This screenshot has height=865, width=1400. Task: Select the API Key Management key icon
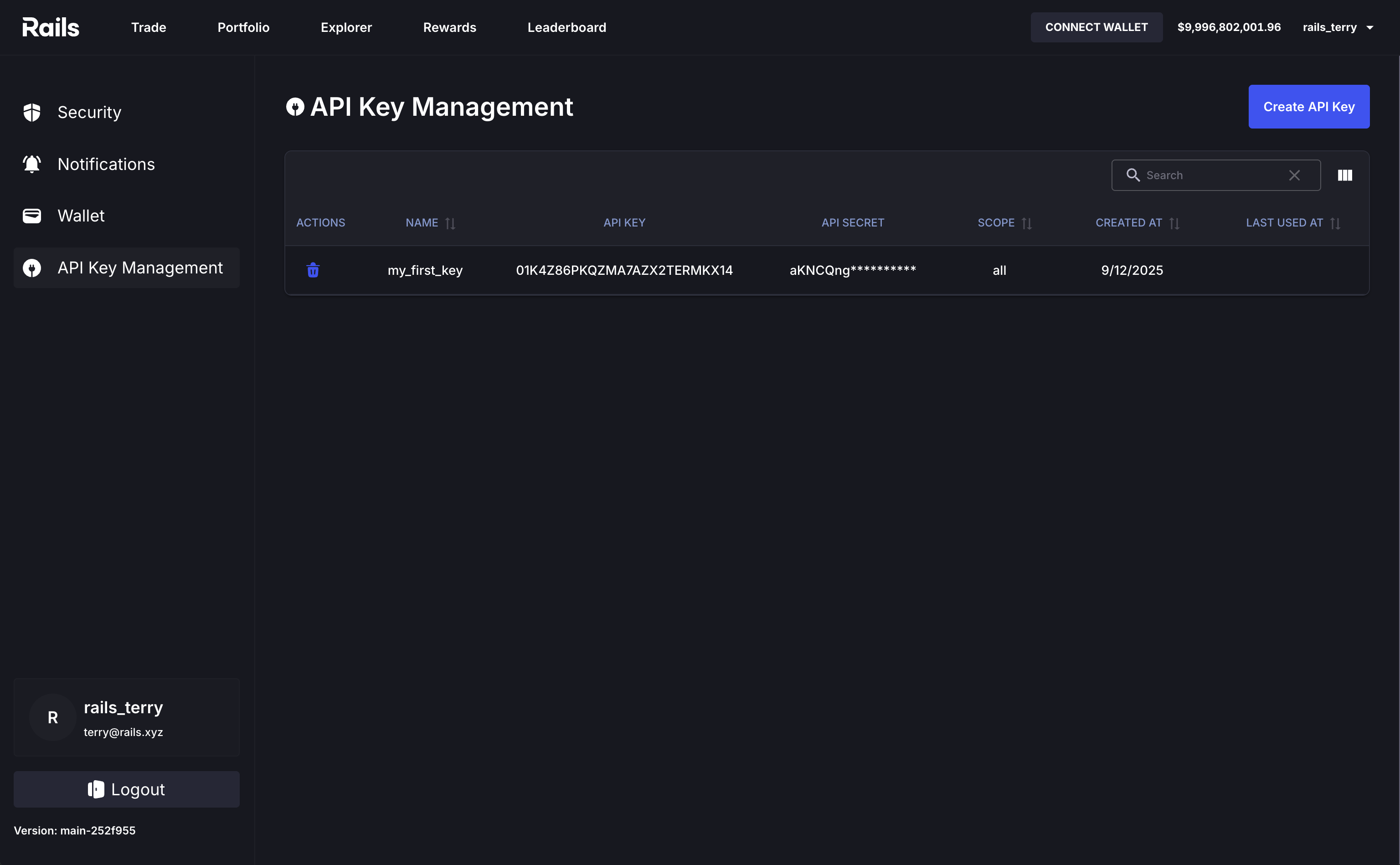(x=32, y=267)
